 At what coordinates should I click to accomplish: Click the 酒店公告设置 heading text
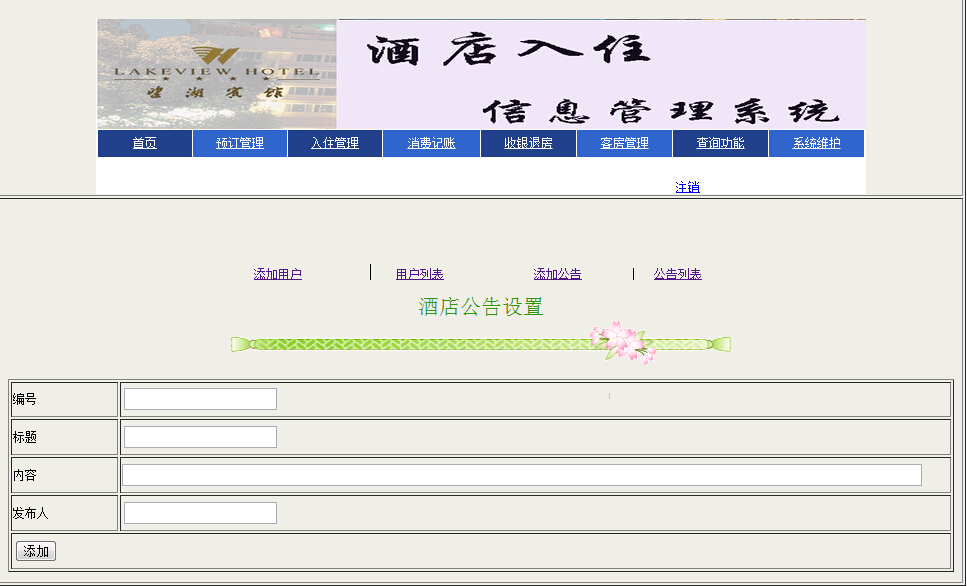481,307
